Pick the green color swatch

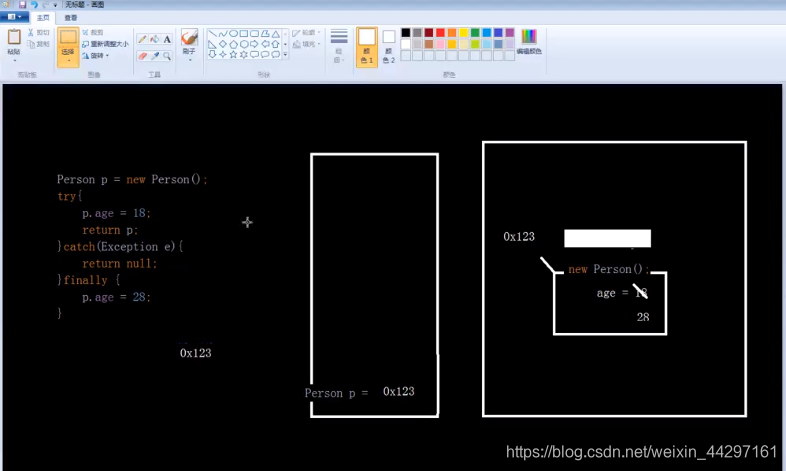475,33
